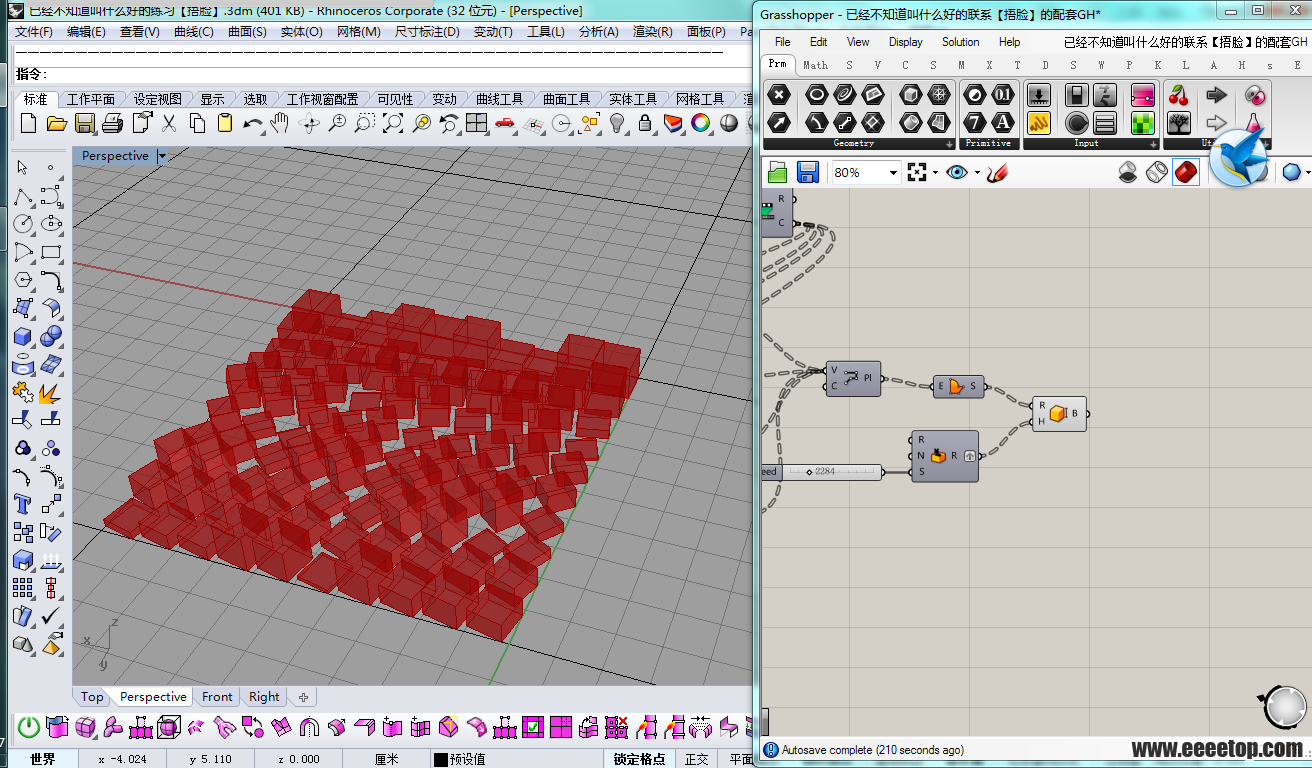Switch to the Math component tab
Viewport: 1312px width, 768px height.
(x=816, y=65)
